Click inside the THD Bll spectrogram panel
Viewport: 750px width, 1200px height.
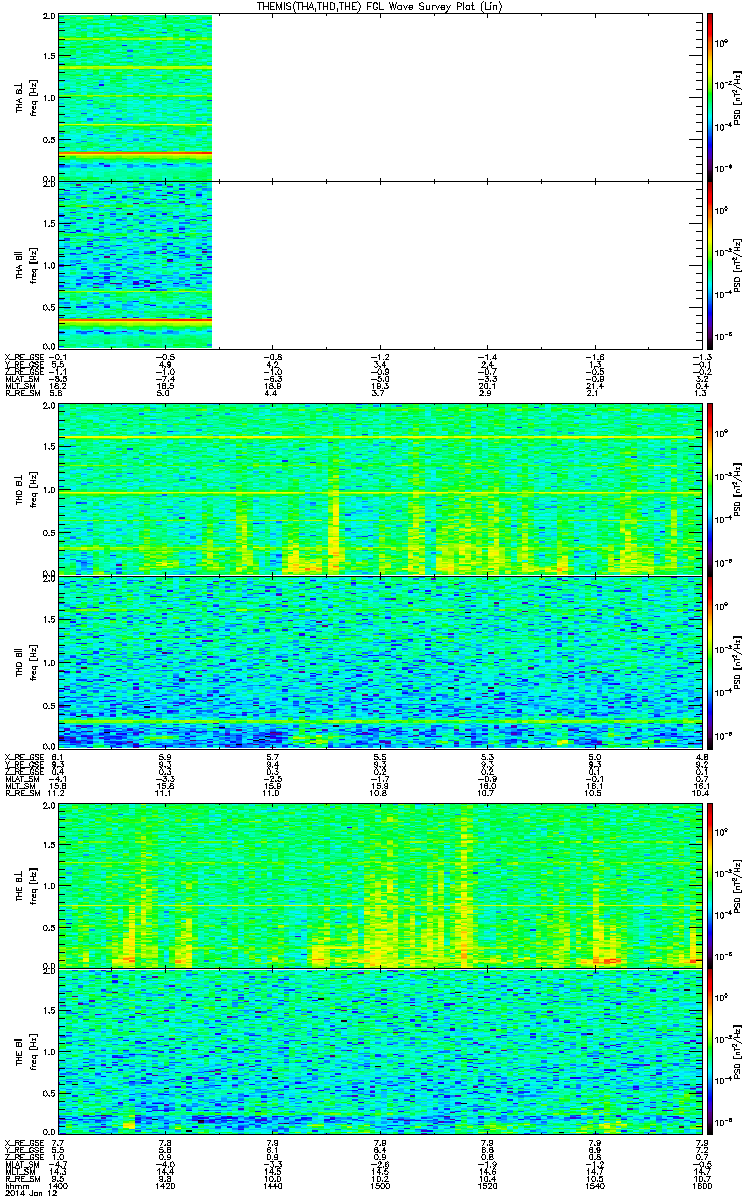click(x=379, y=662)
